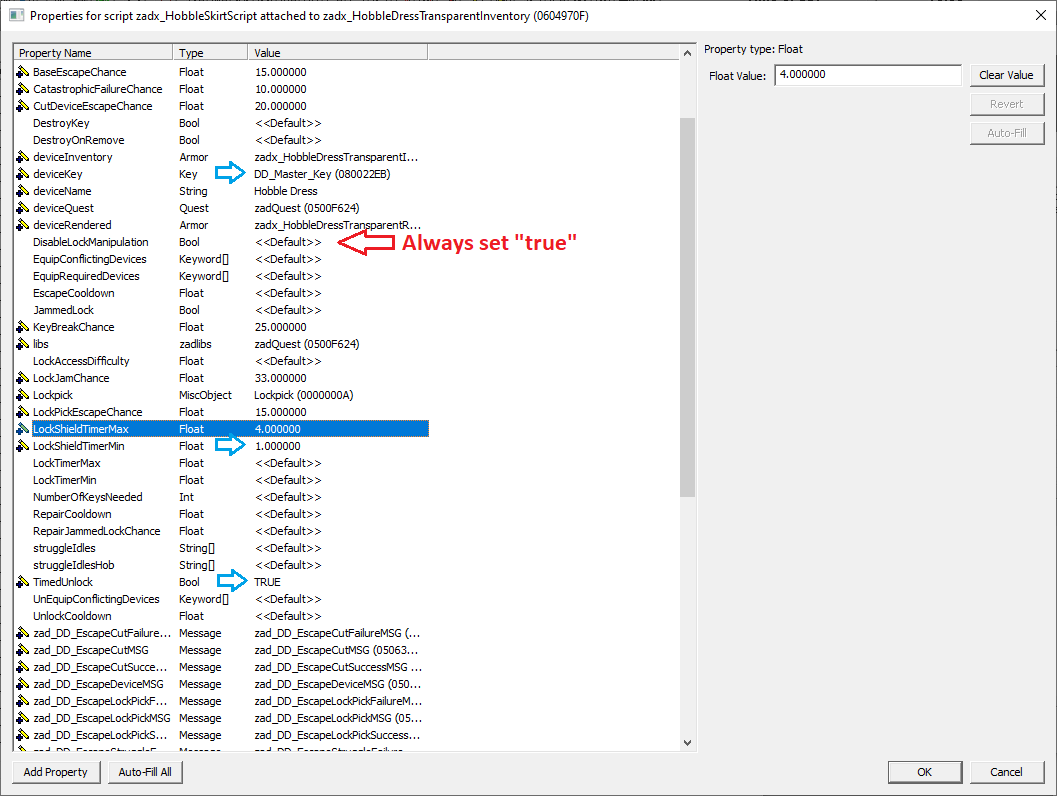Select the EquipRequiredDevices property row
The image size is (1057, 796).
pyautogui.click(x=222, y=276)
